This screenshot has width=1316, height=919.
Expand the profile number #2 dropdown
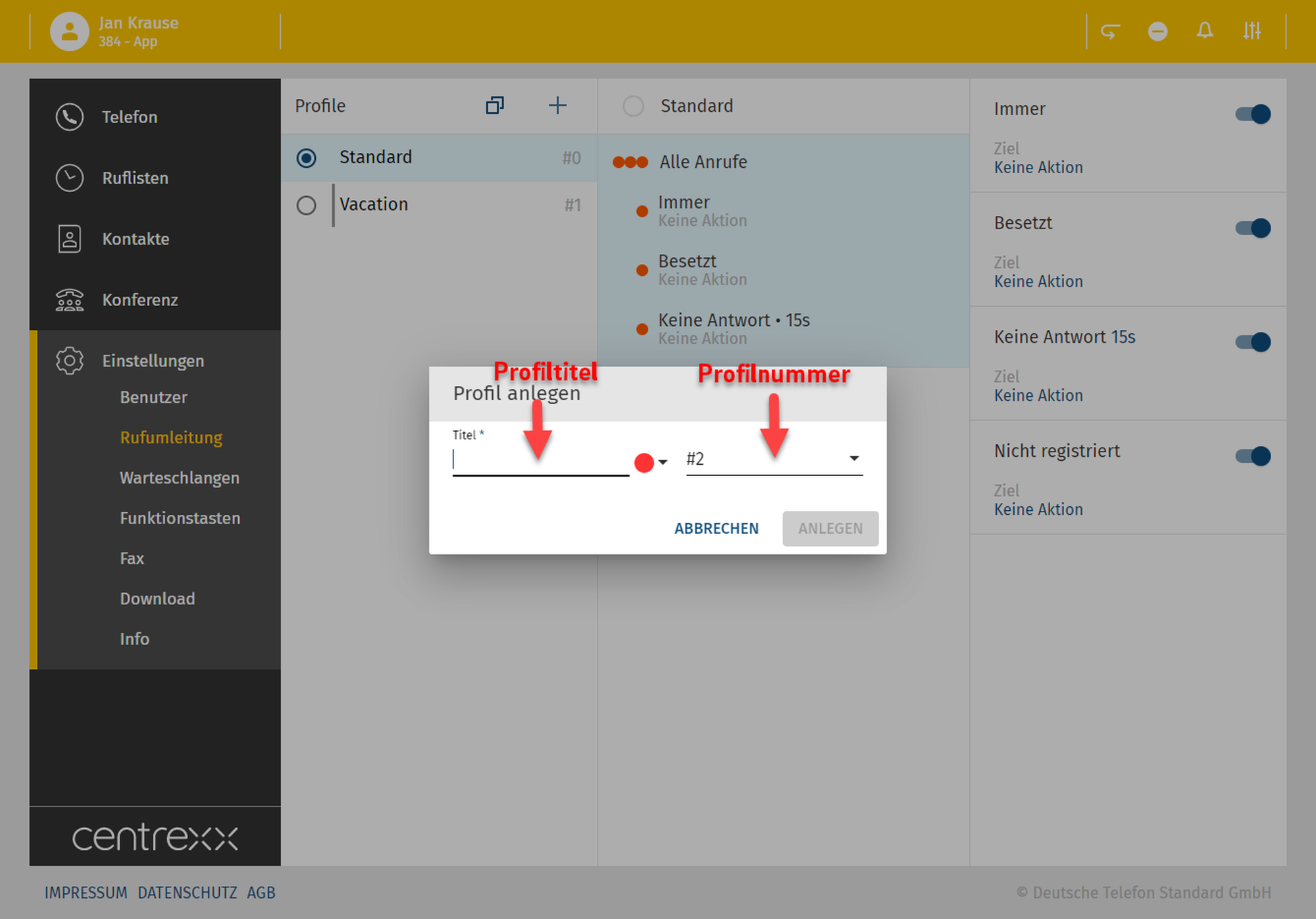point(853,459)
